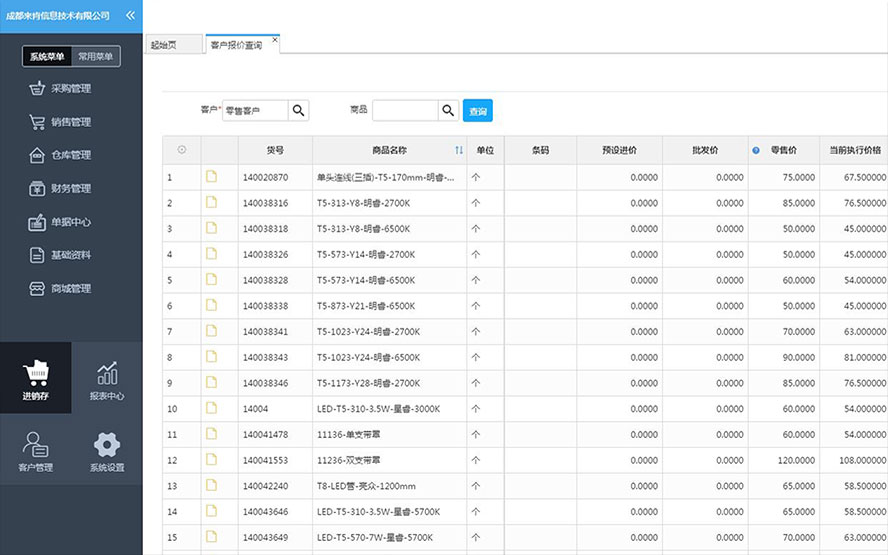Expand the 采购管理 menu
This screenshot has height=555, width=888.
tap(70, 88)
